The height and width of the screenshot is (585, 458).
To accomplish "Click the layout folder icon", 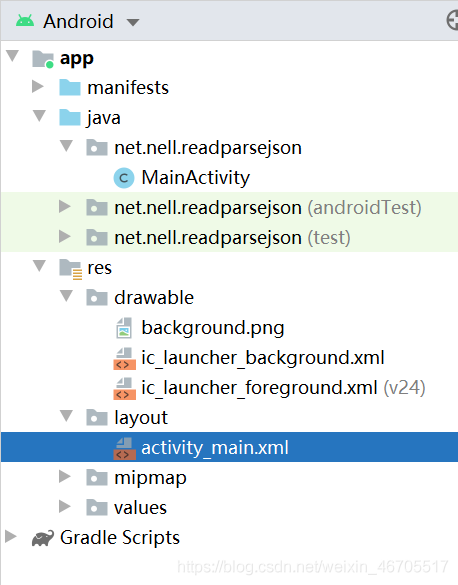I will [97, 417].
